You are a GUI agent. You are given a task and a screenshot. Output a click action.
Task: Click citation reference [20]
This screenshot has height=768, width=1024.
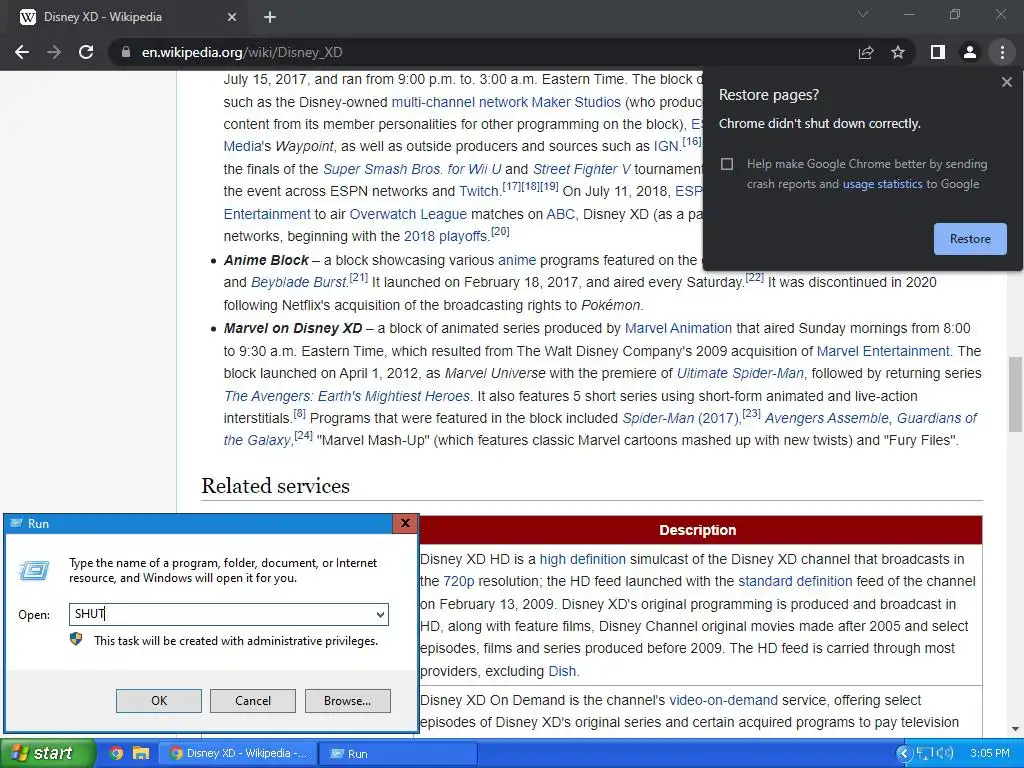(x=500, y=231)
